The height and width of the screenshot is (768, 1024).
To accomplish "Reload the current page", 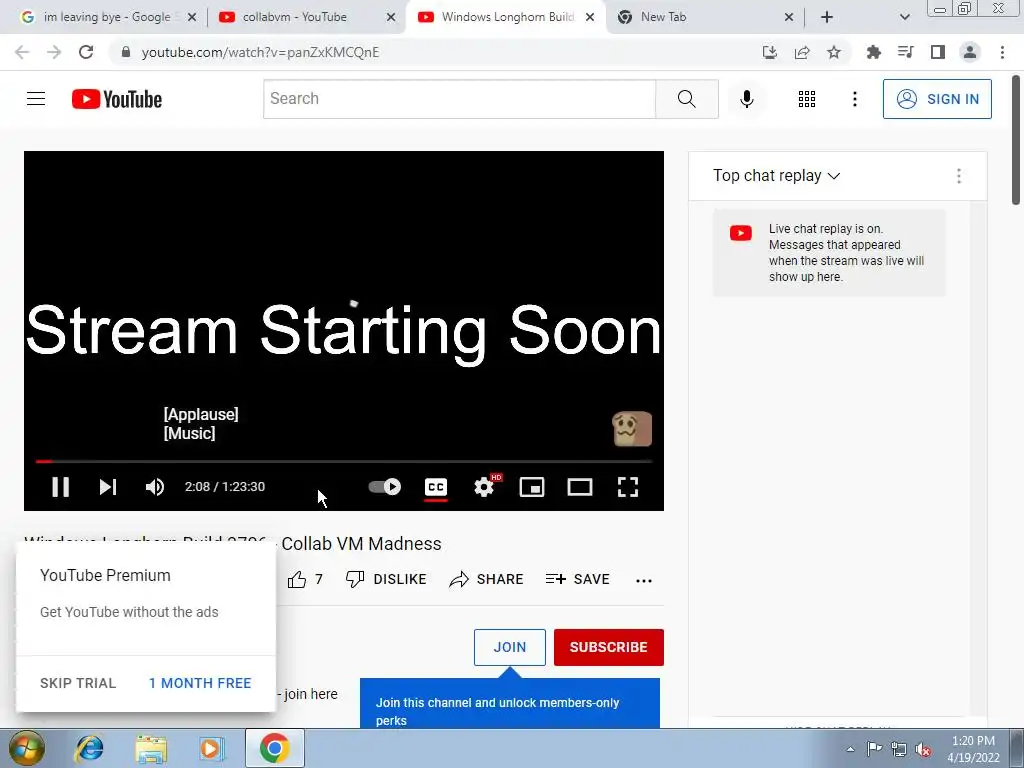I will click(86, 52).
